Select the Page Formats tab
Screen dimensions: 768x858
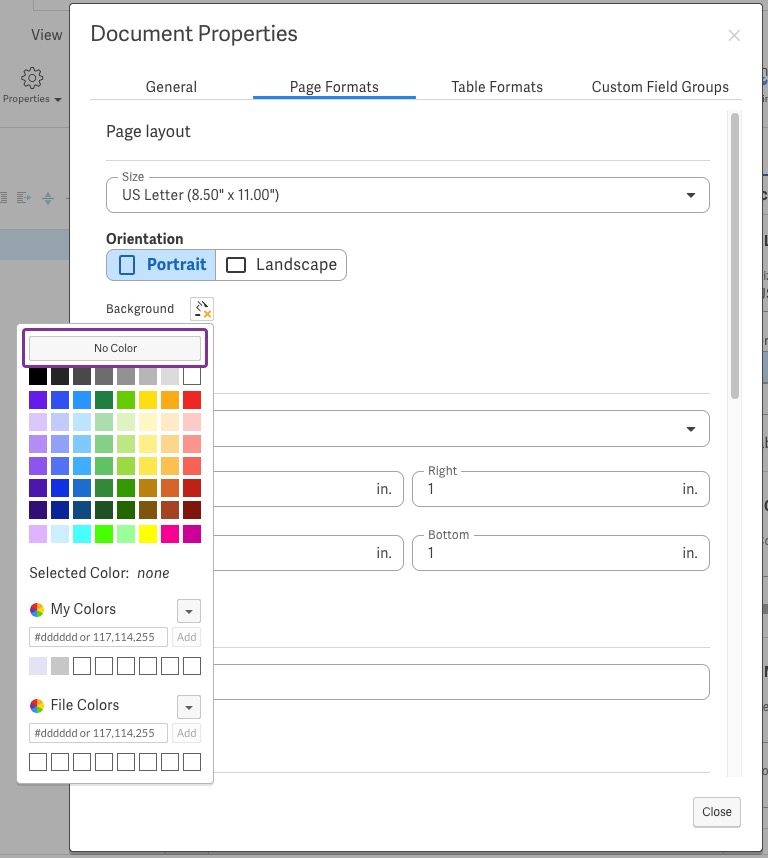tap(334, 87)
